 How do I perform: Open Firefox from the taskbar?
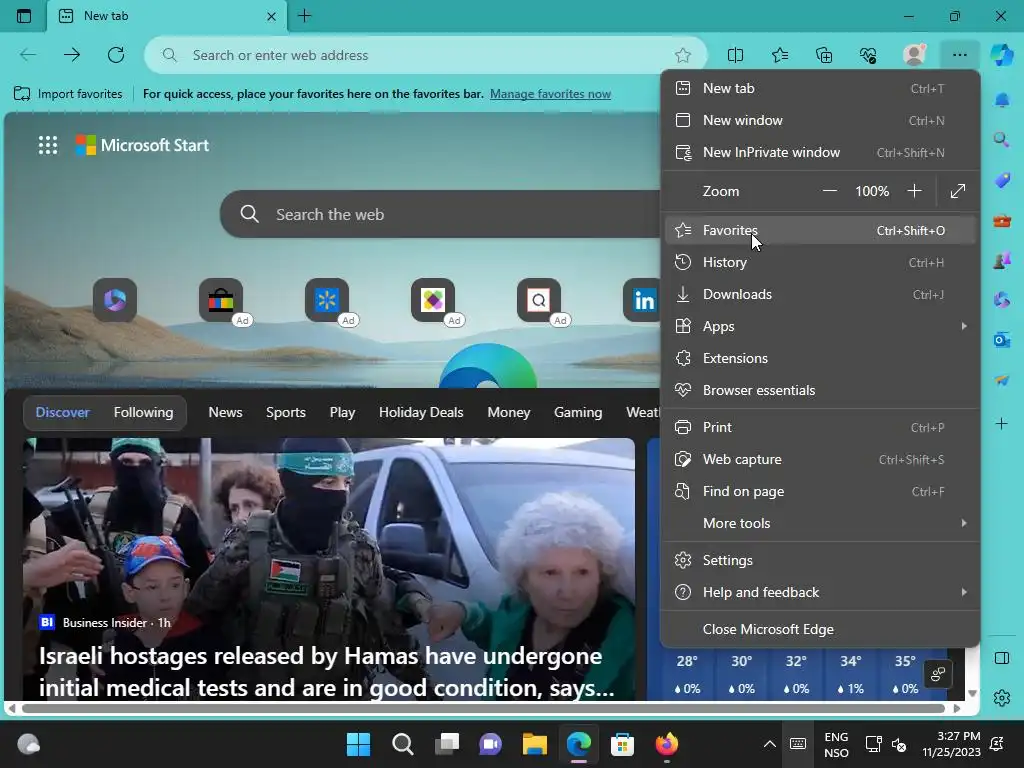(x=667, y=744)
